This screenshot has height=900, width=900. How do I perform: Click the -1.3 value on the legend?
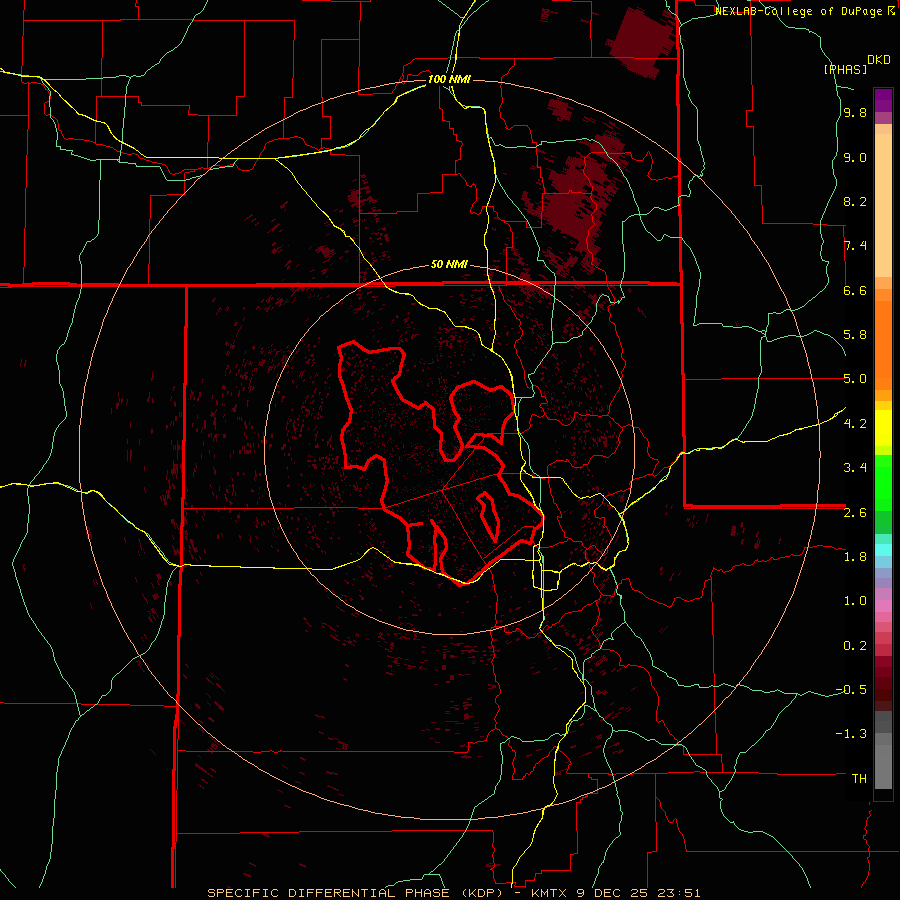[x=851, y=734]
